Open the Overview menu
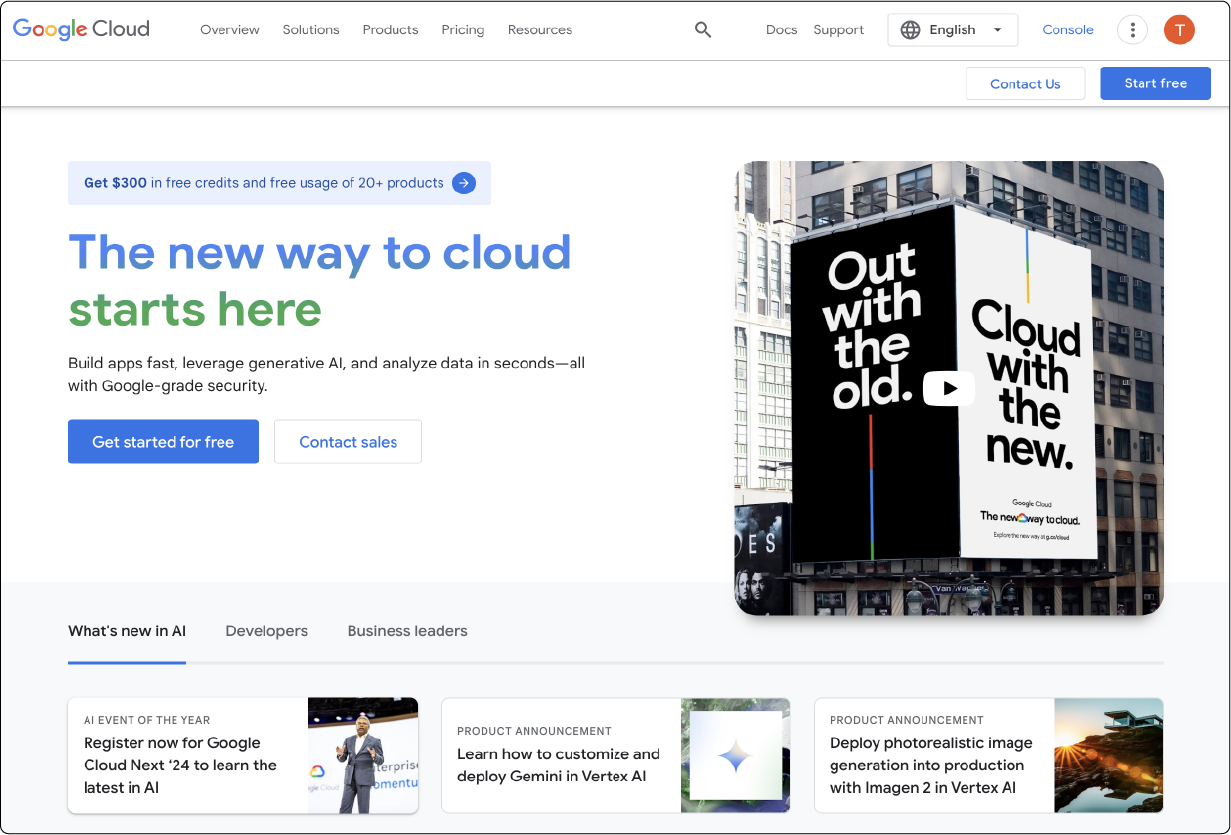The width and height of the screenshot is (1231, 835). 230,30
